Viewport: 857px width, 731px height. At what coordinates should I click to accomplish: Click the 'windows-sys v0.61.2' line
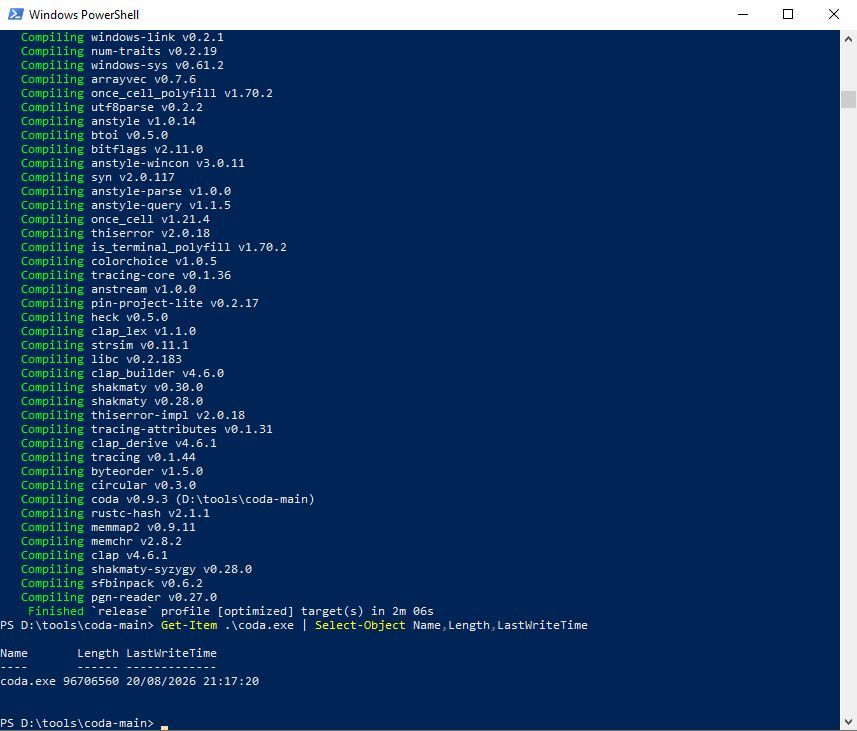[x=122, y=65]
